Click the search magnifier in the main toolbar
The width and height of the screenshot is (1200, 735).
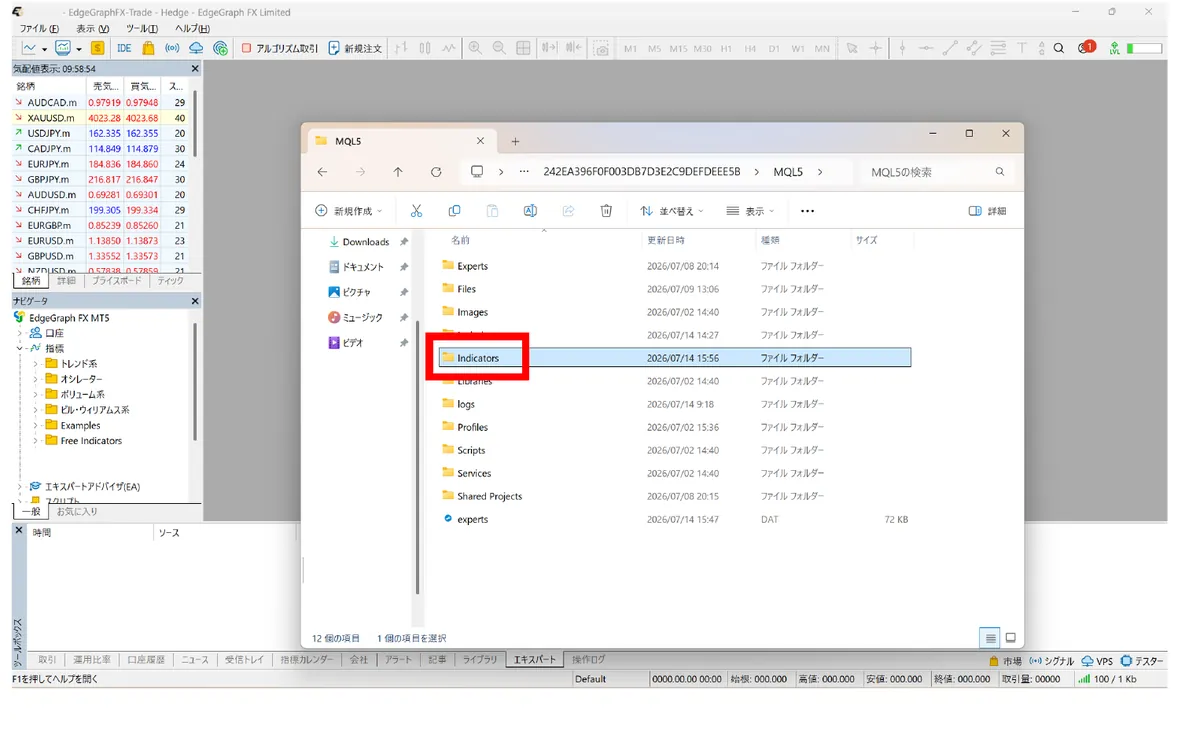[x=1059, y=48]
